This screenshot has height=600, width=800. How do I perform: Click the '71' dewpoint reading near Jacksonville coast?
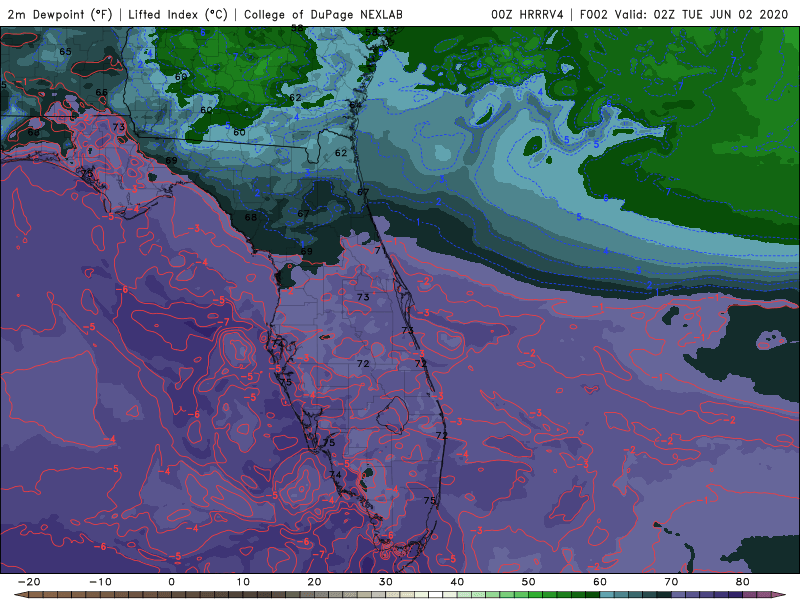[x=380, y=251]
